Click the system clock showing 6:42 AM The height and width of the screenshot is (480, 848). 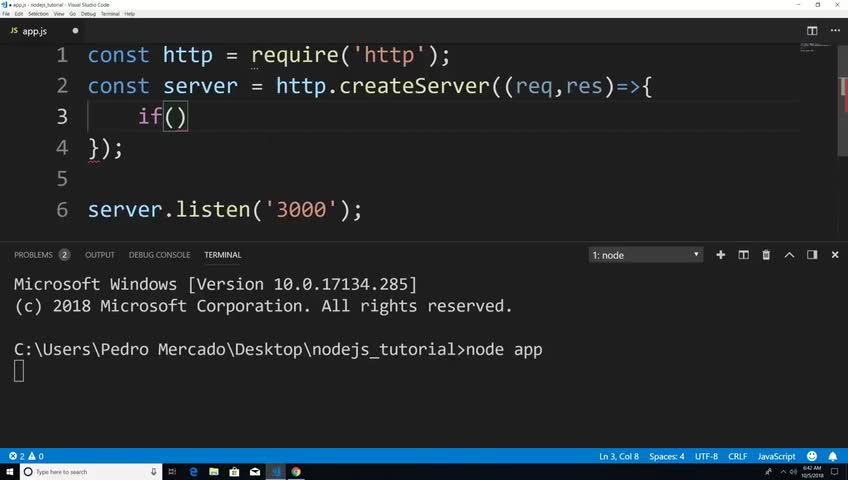click(x=812, y=472)
